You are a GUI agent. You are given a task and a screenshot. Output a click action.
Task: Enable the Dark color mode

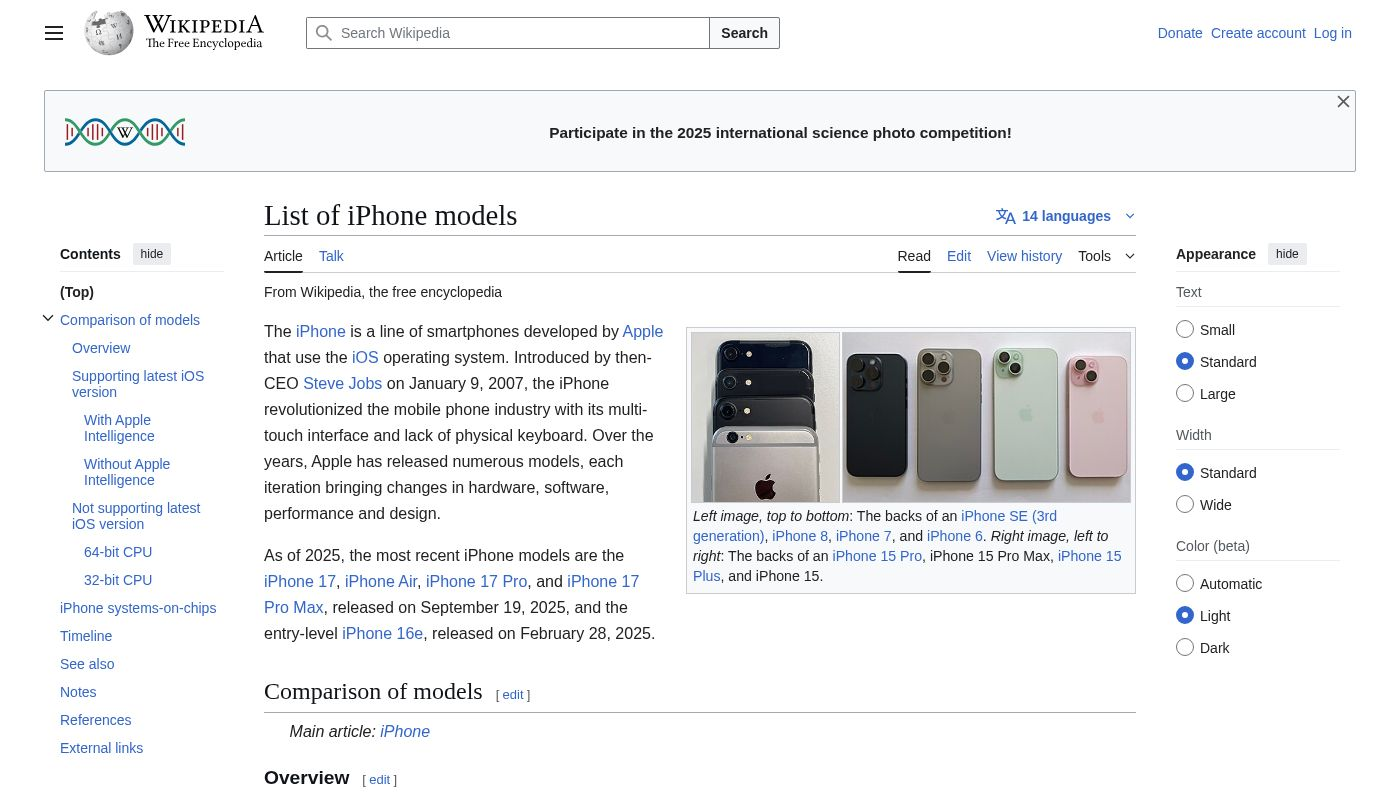tap(1185, 648)
